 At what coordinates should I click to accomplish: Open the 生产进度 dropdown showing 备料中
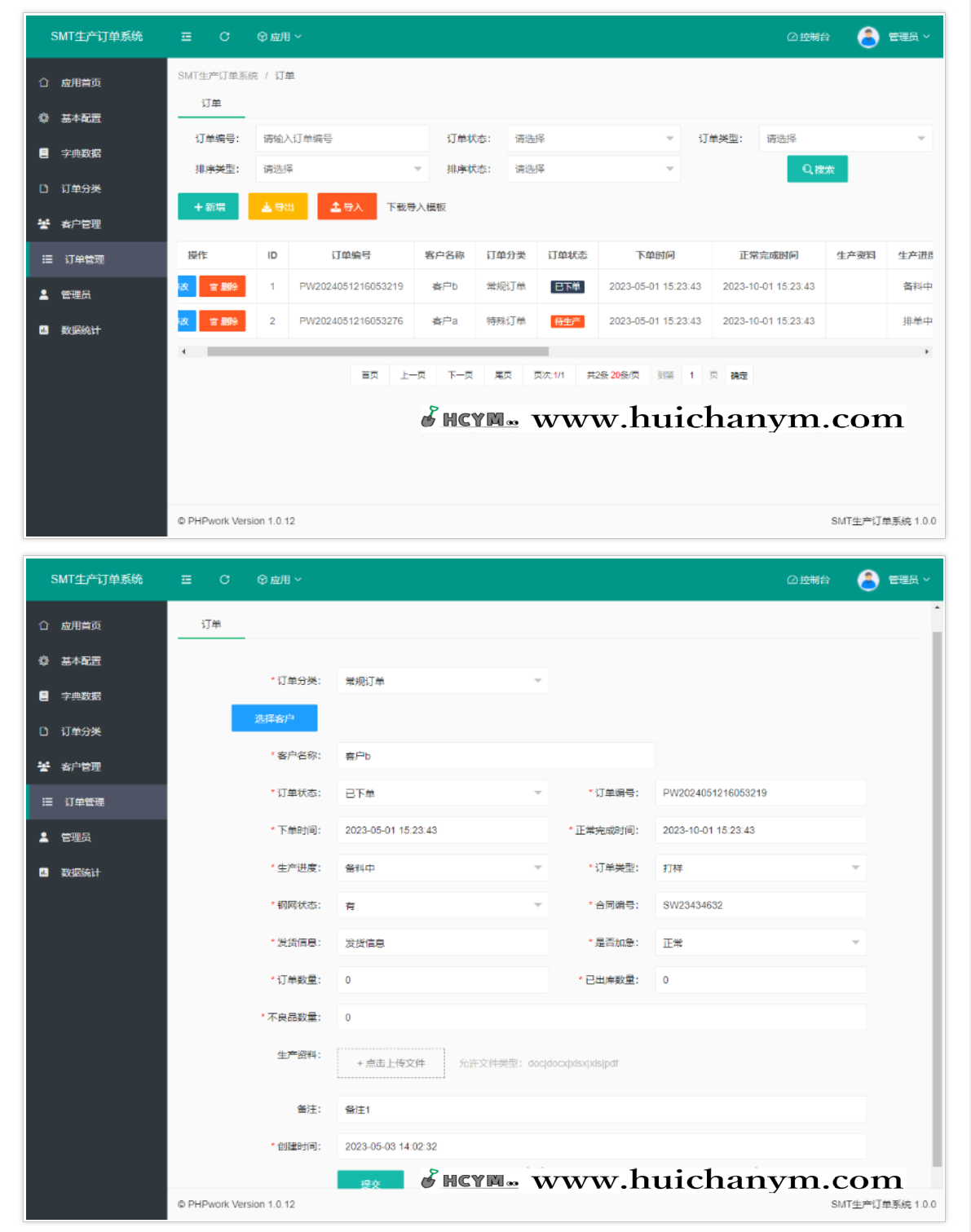click(443, 868)
